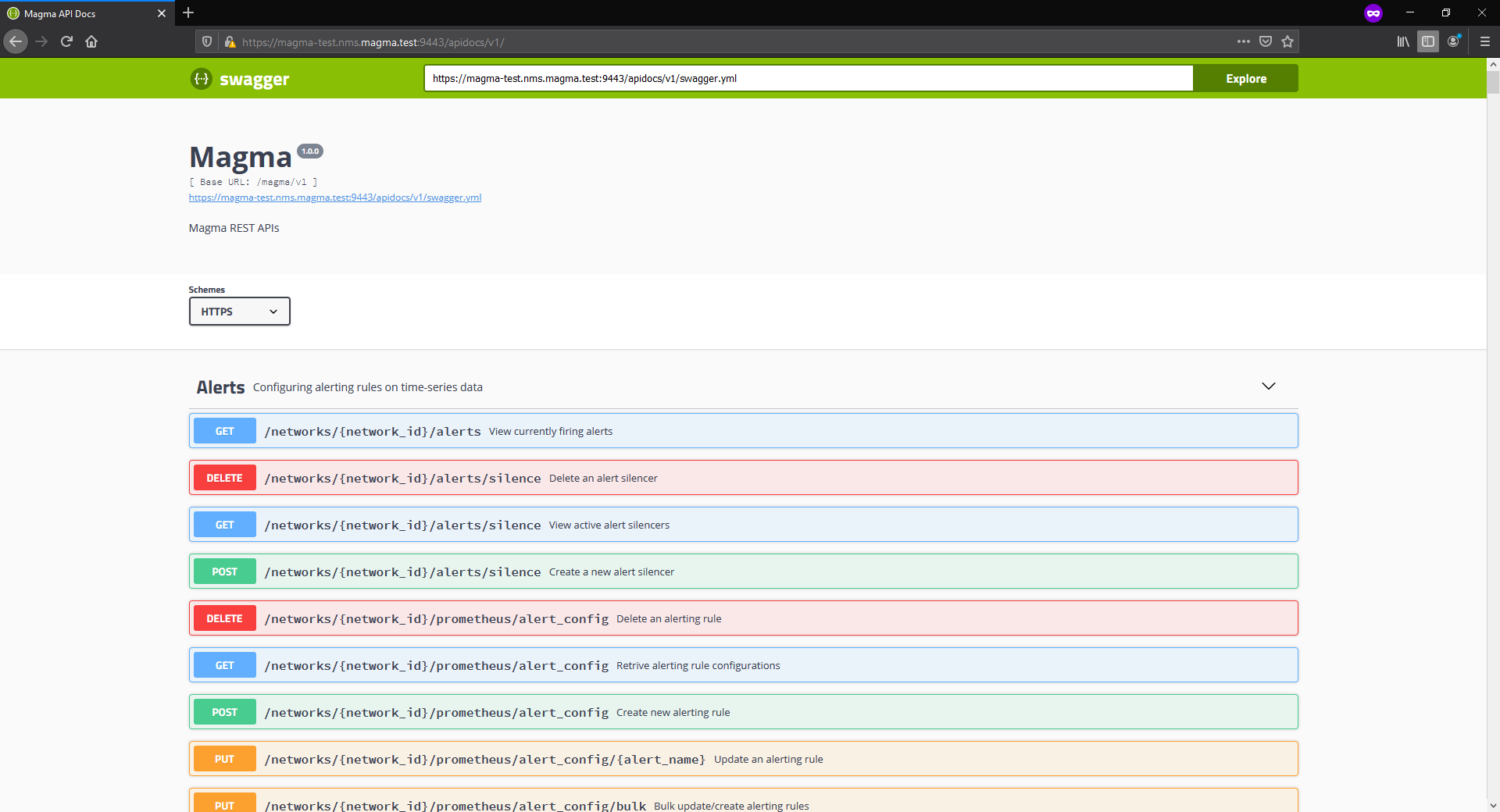
Task: Expand GET alert_config Retrive alerting rule configurations
Action: click(x=744, y=665)
